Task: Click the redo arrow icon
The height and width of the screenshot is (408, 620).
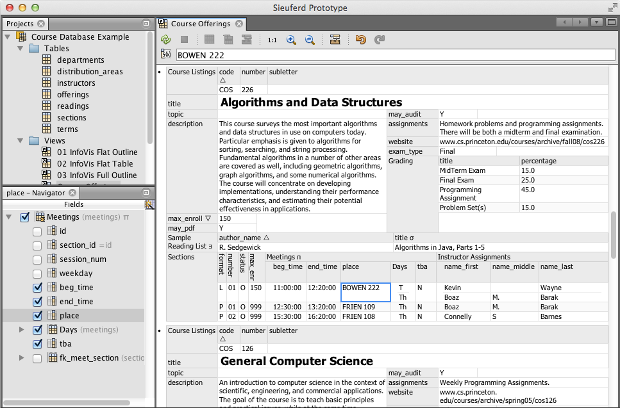Action: pos(380,40)
